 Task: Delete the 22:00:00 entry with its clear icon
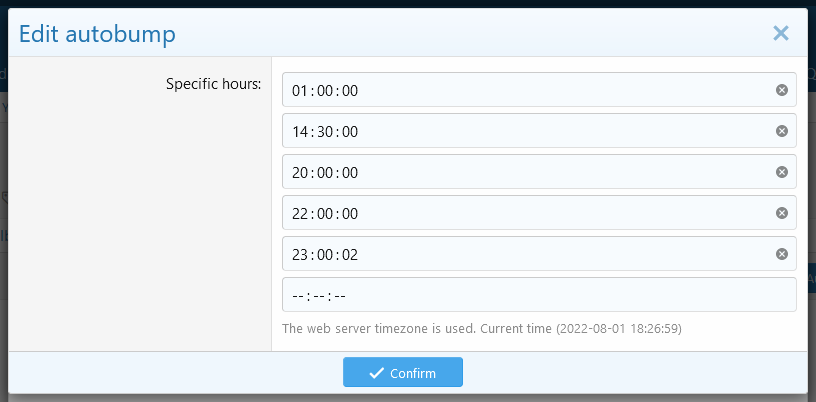point(782,213)
